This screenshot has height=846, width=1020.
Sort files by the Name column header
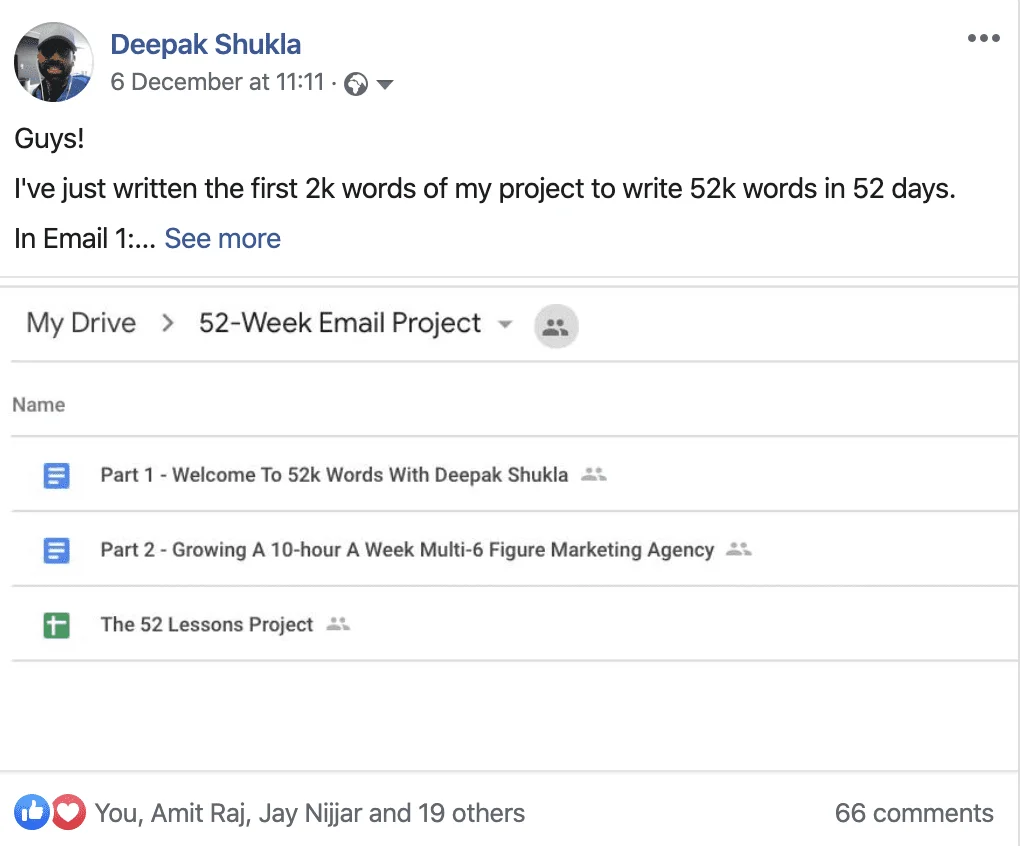coord(38,404)
